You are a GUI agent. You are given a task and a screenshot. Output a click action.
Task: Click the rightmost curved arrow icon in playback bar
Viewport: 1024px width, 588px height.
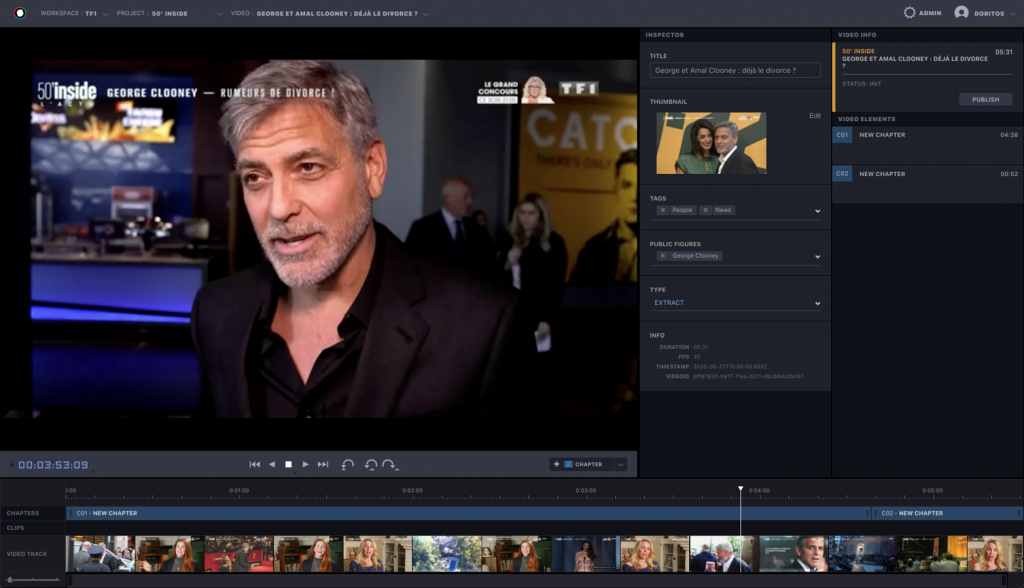[390, 464]
